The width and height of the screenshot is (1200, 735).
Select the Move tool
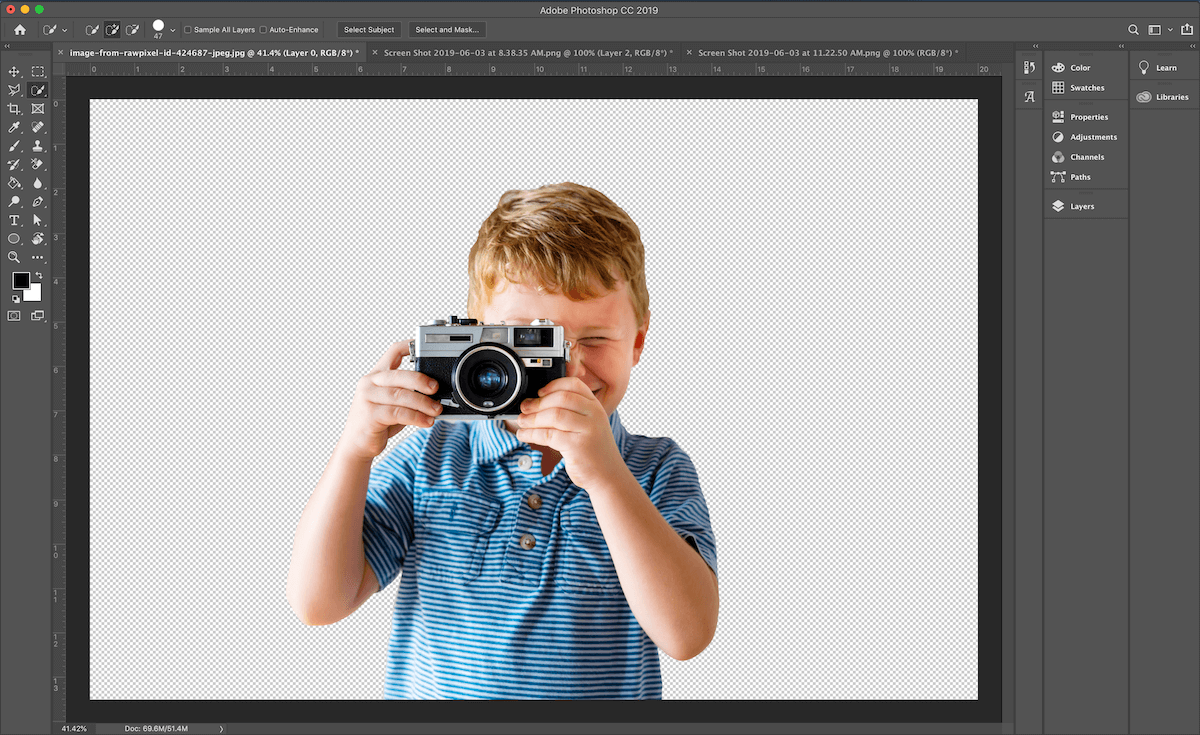14,70
